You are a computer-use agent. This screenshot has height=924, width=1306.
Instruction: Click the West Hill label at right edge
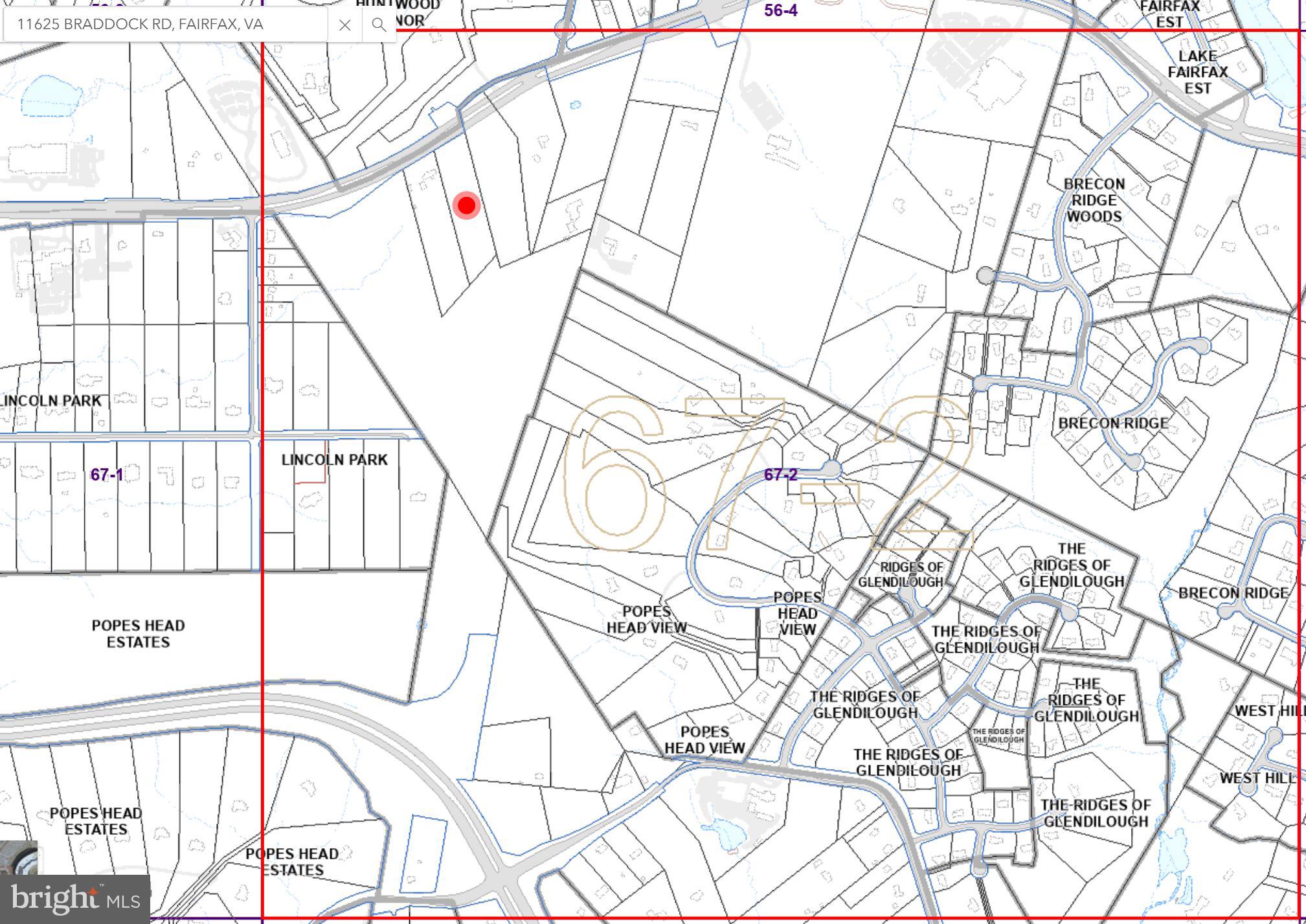pyautogui.click(x=1268, y=711)
